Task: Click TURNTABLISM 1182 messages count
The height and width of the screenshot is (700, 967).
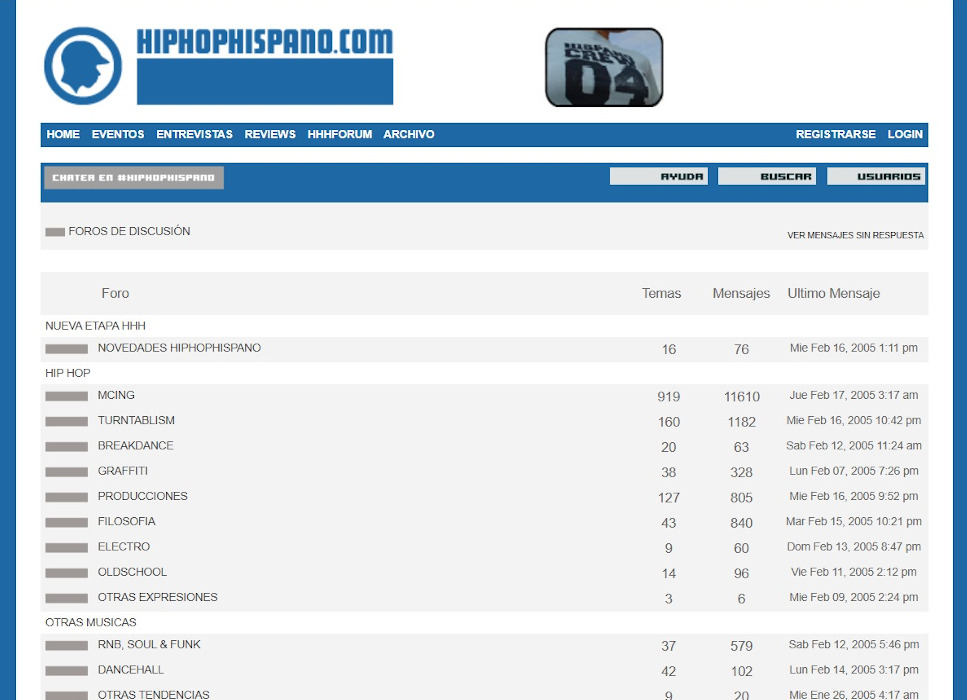Action: coord(741,422)
